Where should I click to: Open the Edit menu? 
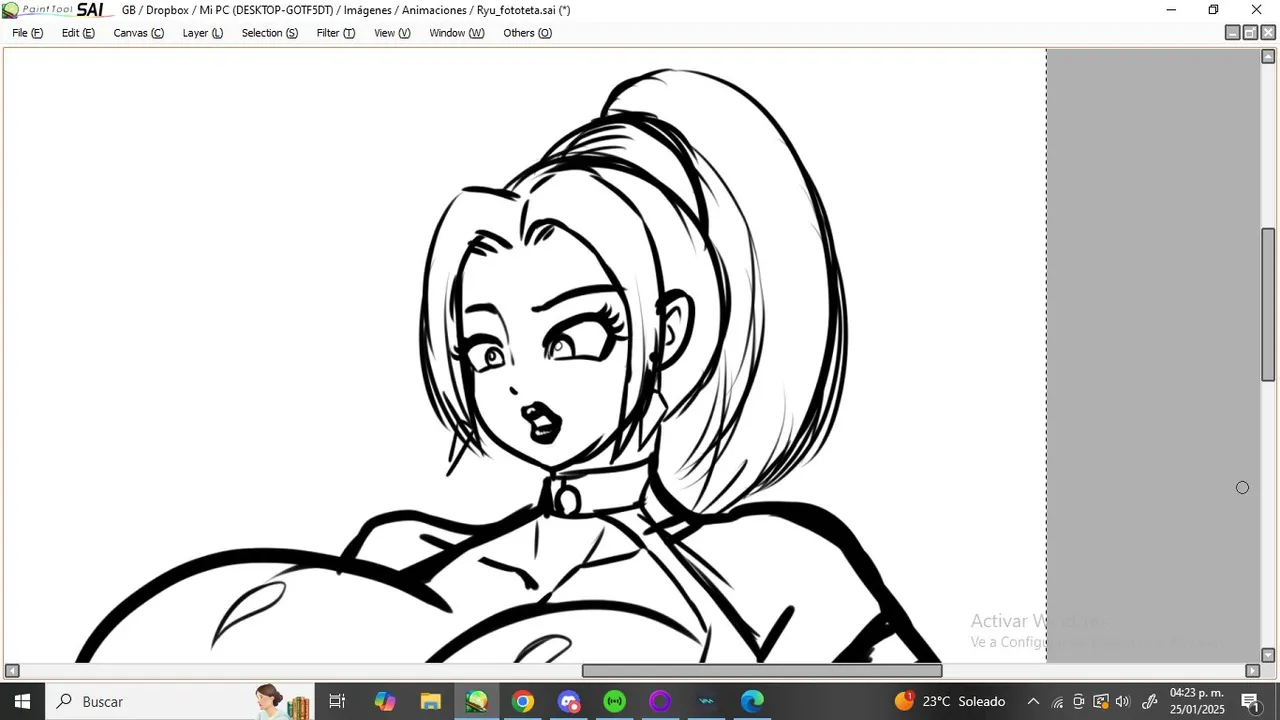tap(78, 33)
